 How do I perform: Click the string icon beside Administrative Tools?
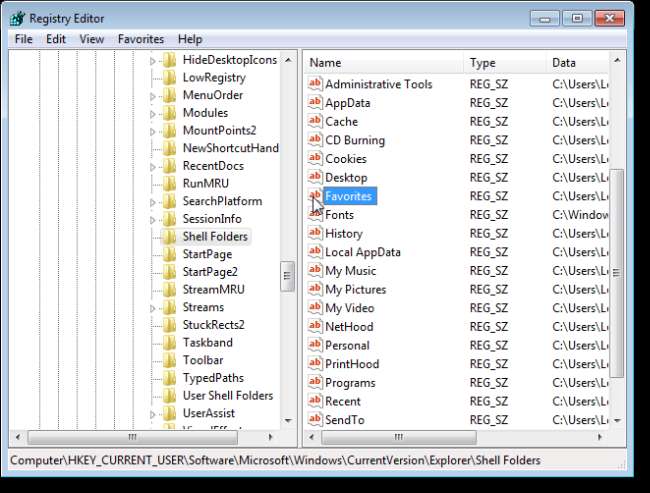pos(315,84)
